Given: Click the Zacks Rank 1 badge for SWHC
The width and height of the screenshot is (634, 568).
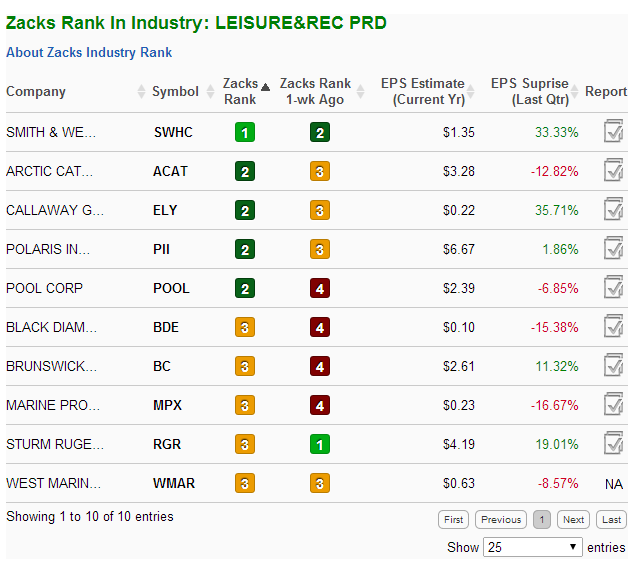Looking at the screenshot, I should [x=245, y=132].
